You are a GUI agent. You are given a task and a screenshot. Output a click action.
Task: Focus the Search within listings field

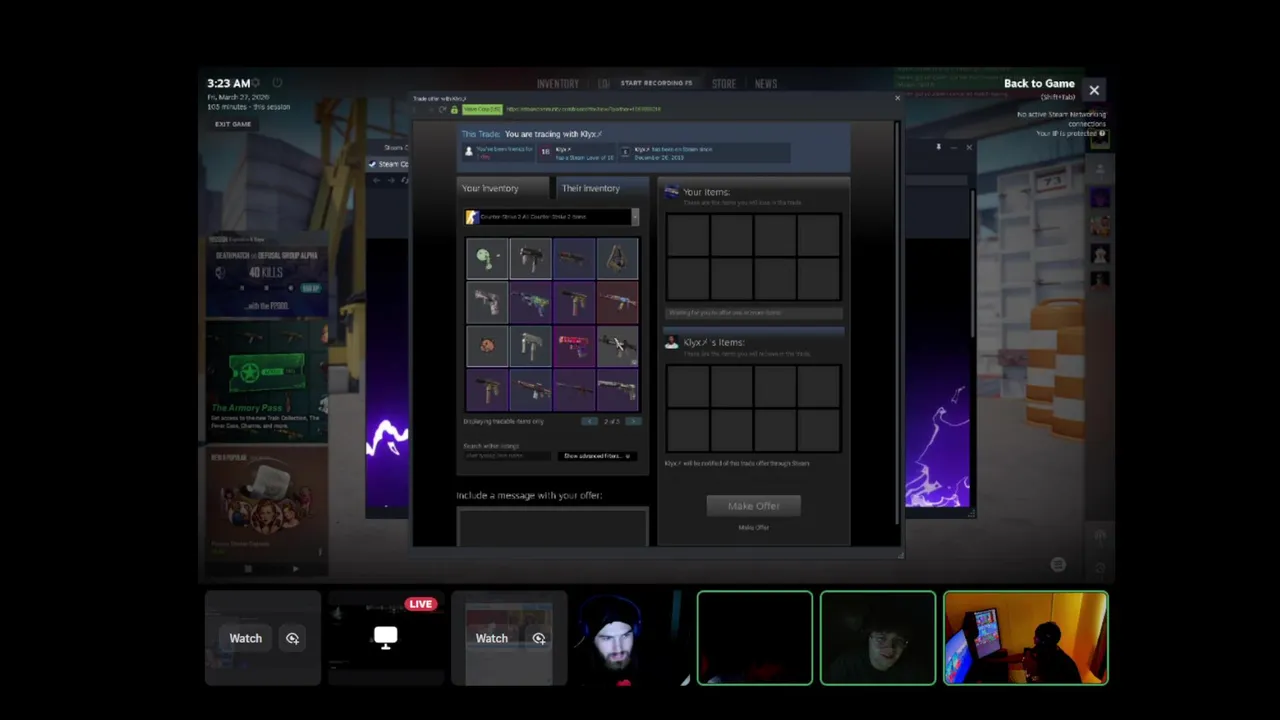point(507,456)
